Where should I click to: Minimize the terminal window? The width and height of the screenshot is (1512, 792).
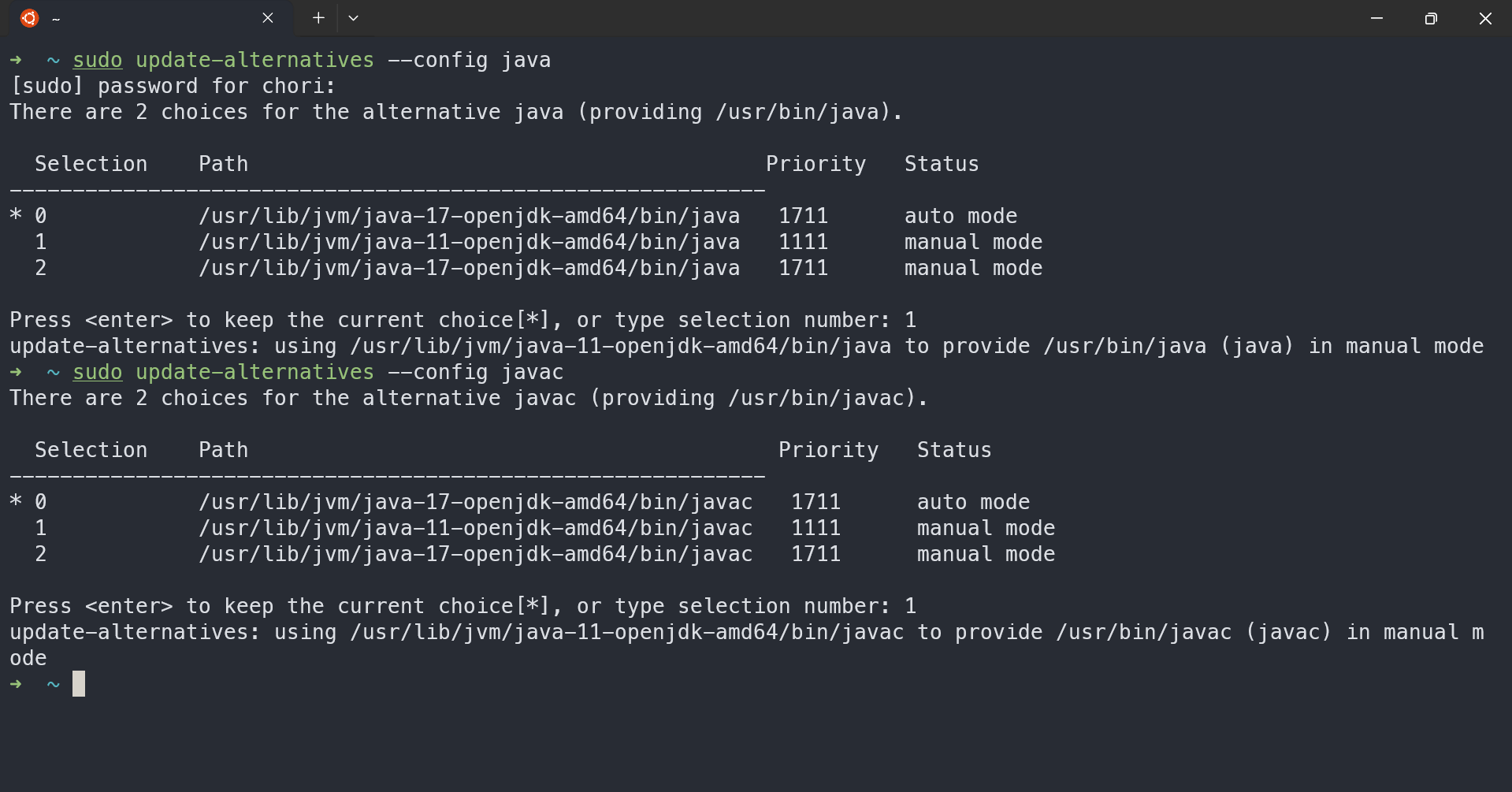[1376, 18]
